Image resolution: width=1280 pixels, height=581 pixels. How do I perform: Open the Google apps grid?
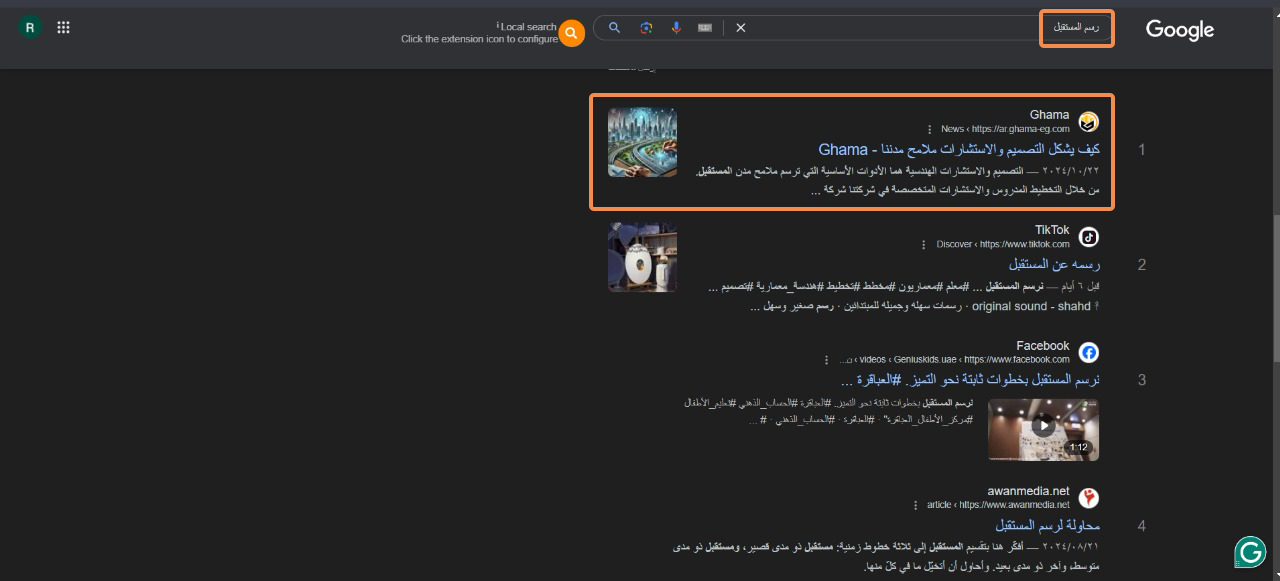pos(64,28)
